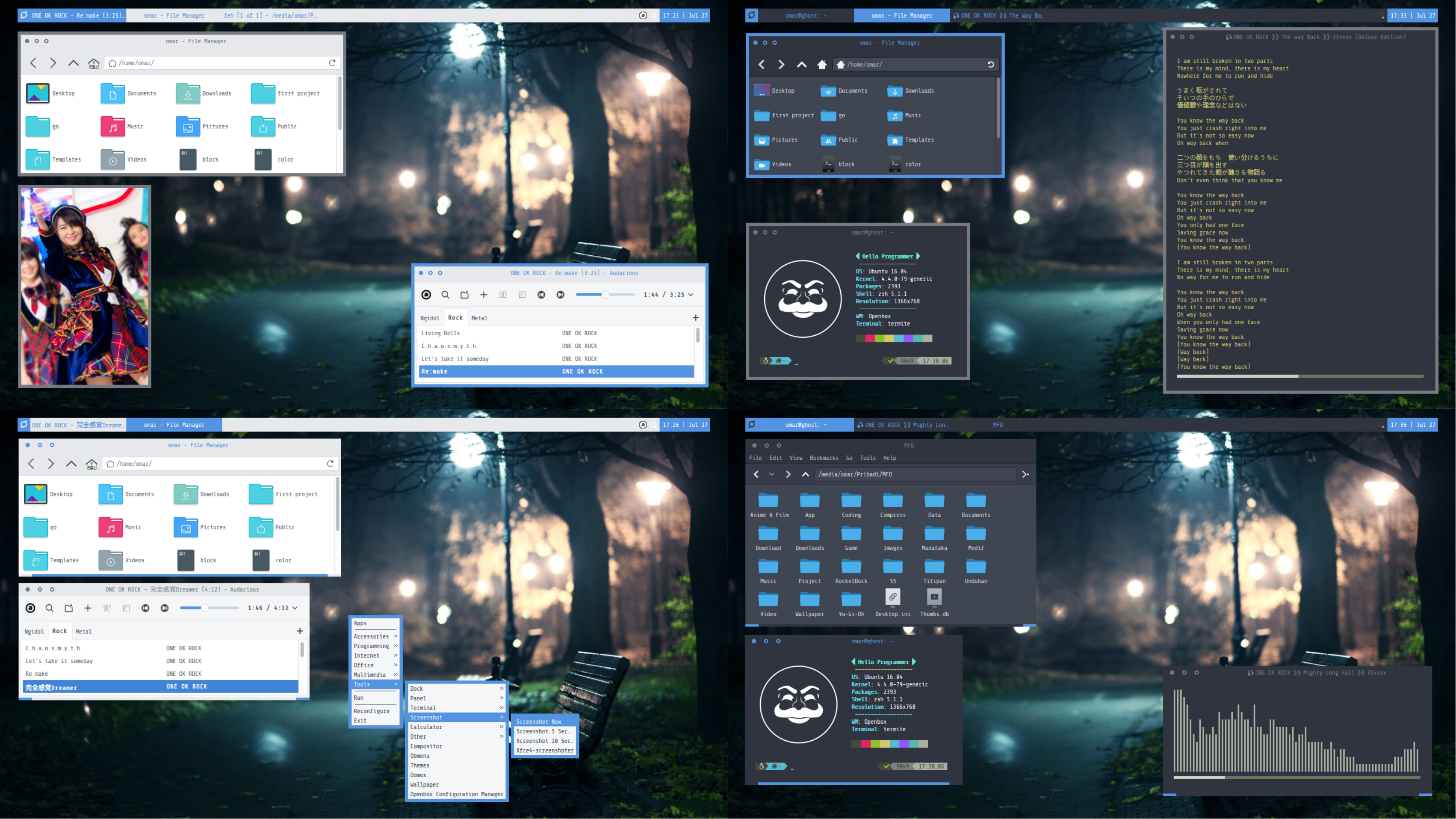Click seek slider in the Dreamer Audacious window
1456x819 pixels.
pyautogui.click(x=209, y=608)
